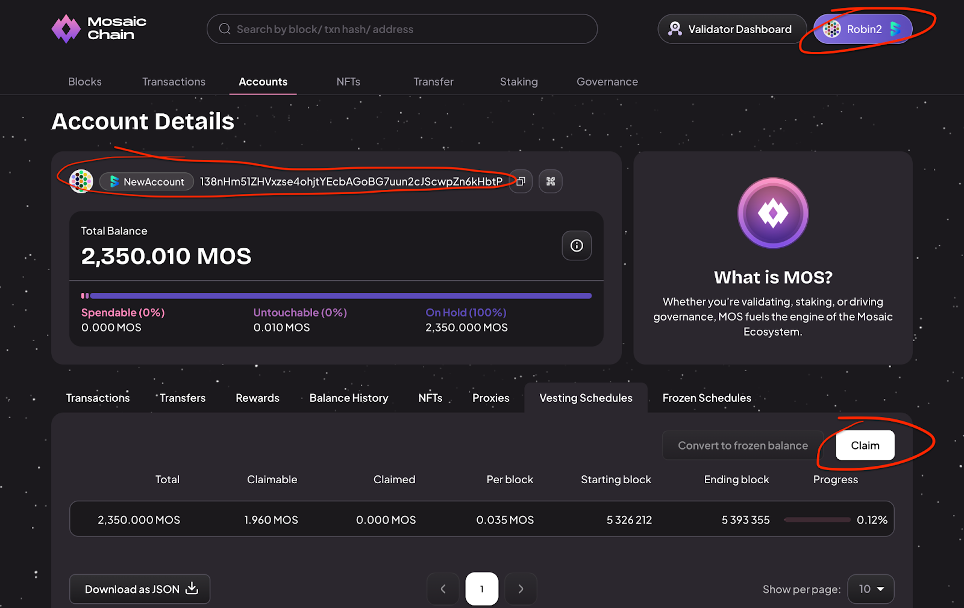Go to the next page arrow

(x=520, y=589)
